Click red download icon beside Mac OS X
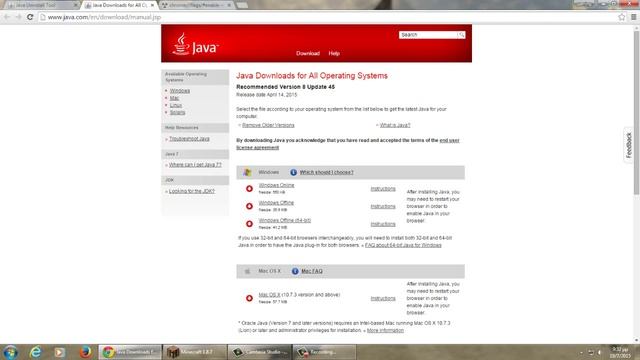The image size is (640, 360). (x=249, y=298)
